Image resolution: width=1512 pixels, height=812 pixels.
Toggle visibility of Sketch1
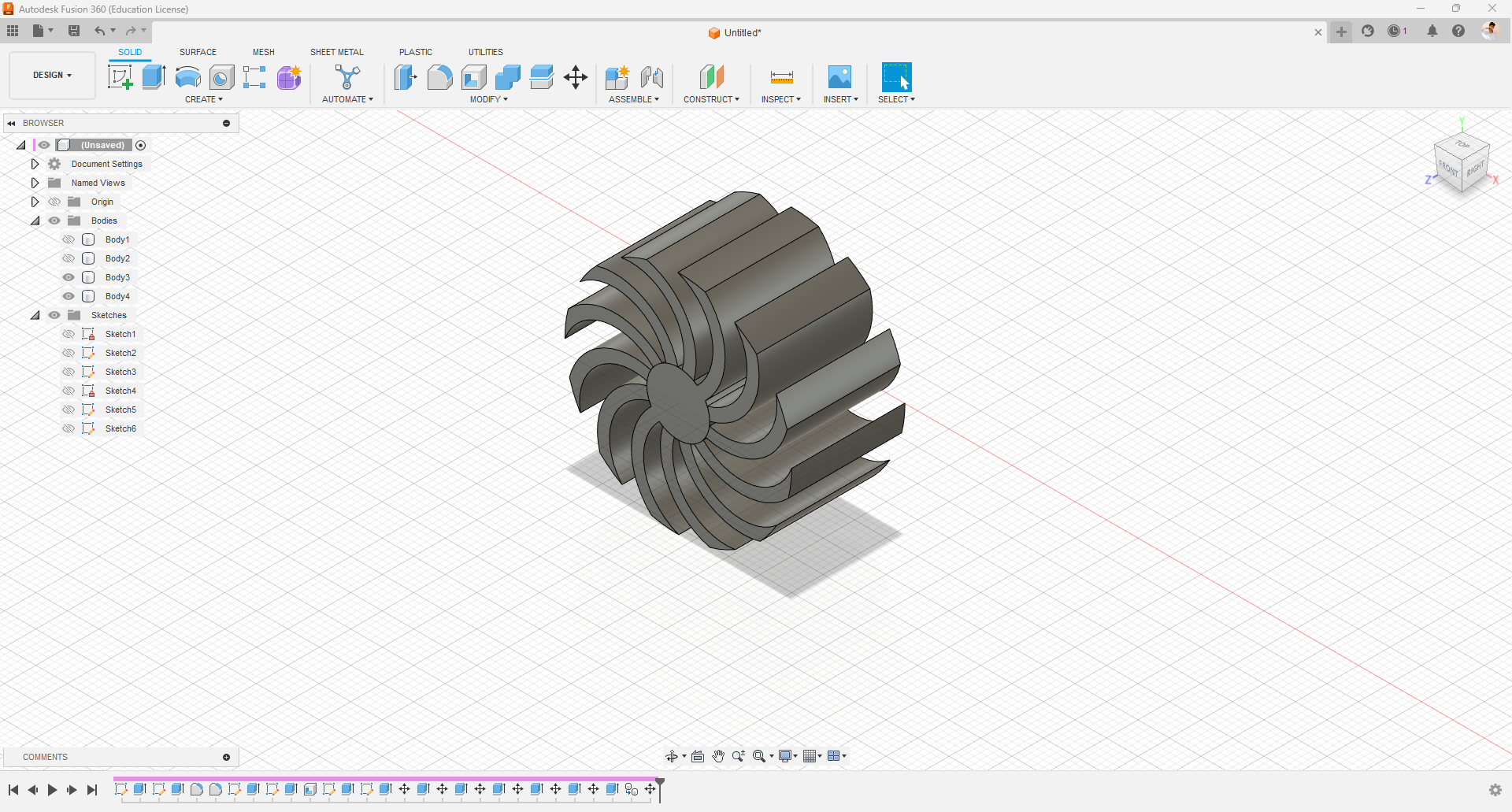(69, 334)
